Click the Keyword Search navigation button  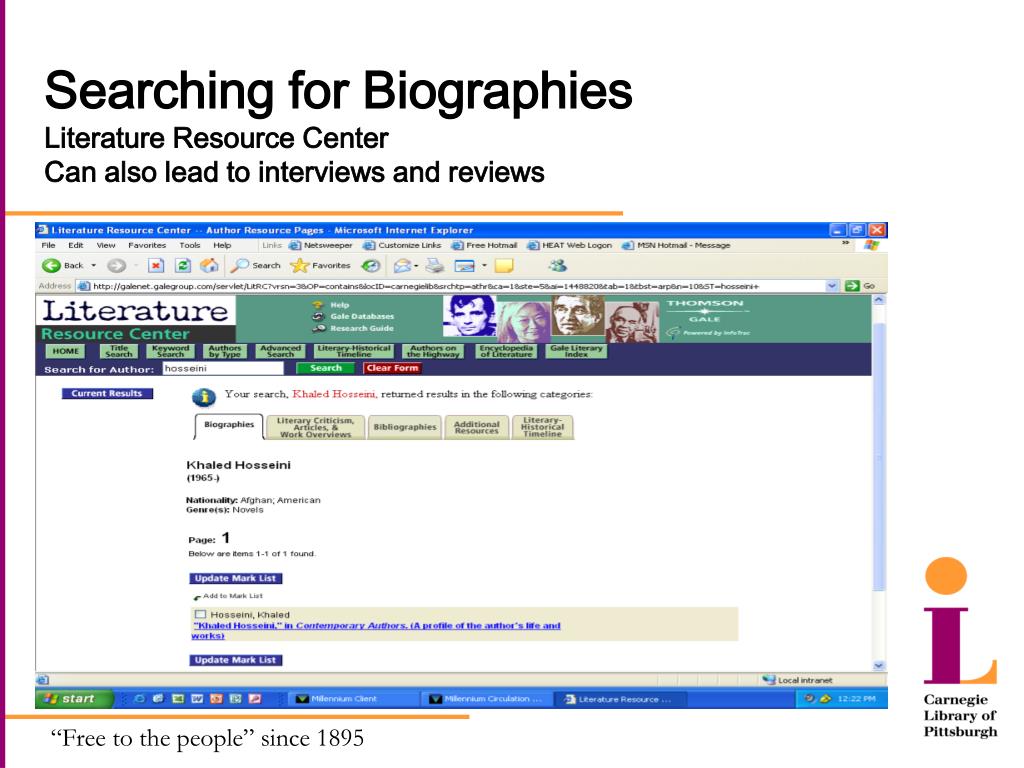tap(170, 351)
